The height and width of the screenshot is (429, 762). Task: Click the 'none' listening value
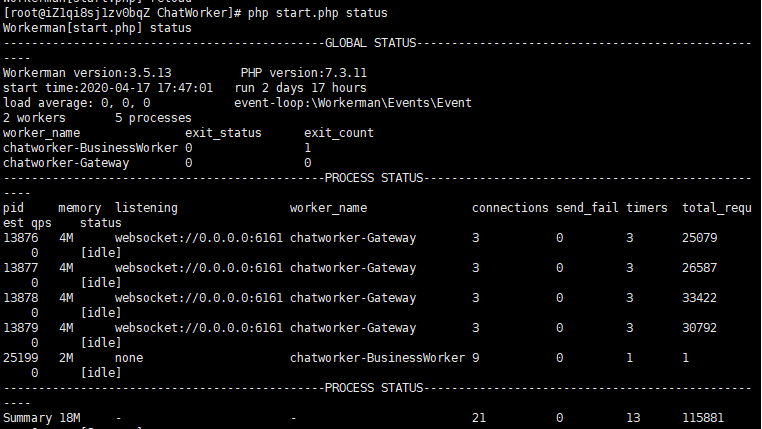pyautogui.click(x=129, y=359)
